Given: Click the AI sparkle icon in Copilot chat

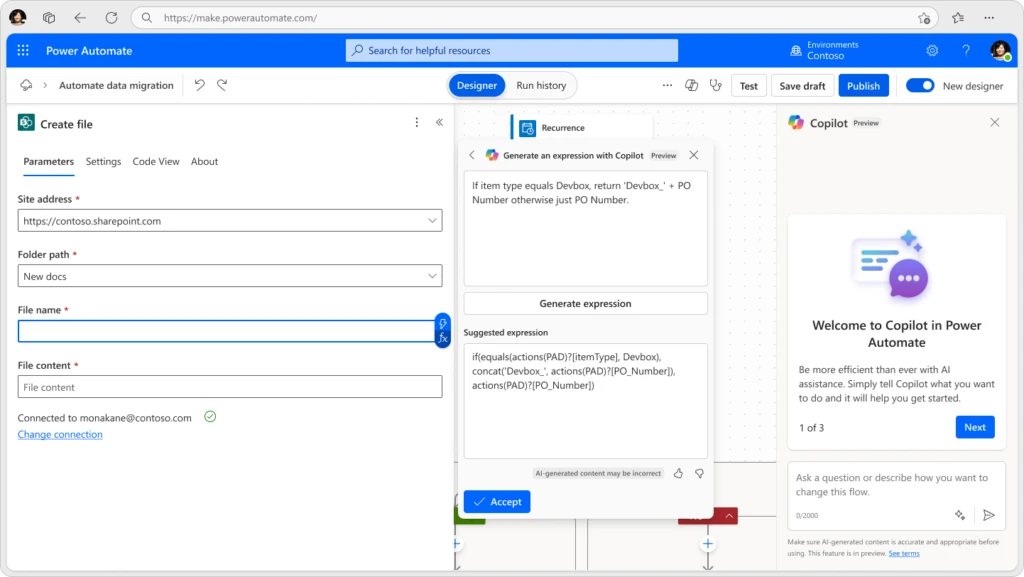Looking at the screenshot, I should pyautogui.click(x=959, y=514).
